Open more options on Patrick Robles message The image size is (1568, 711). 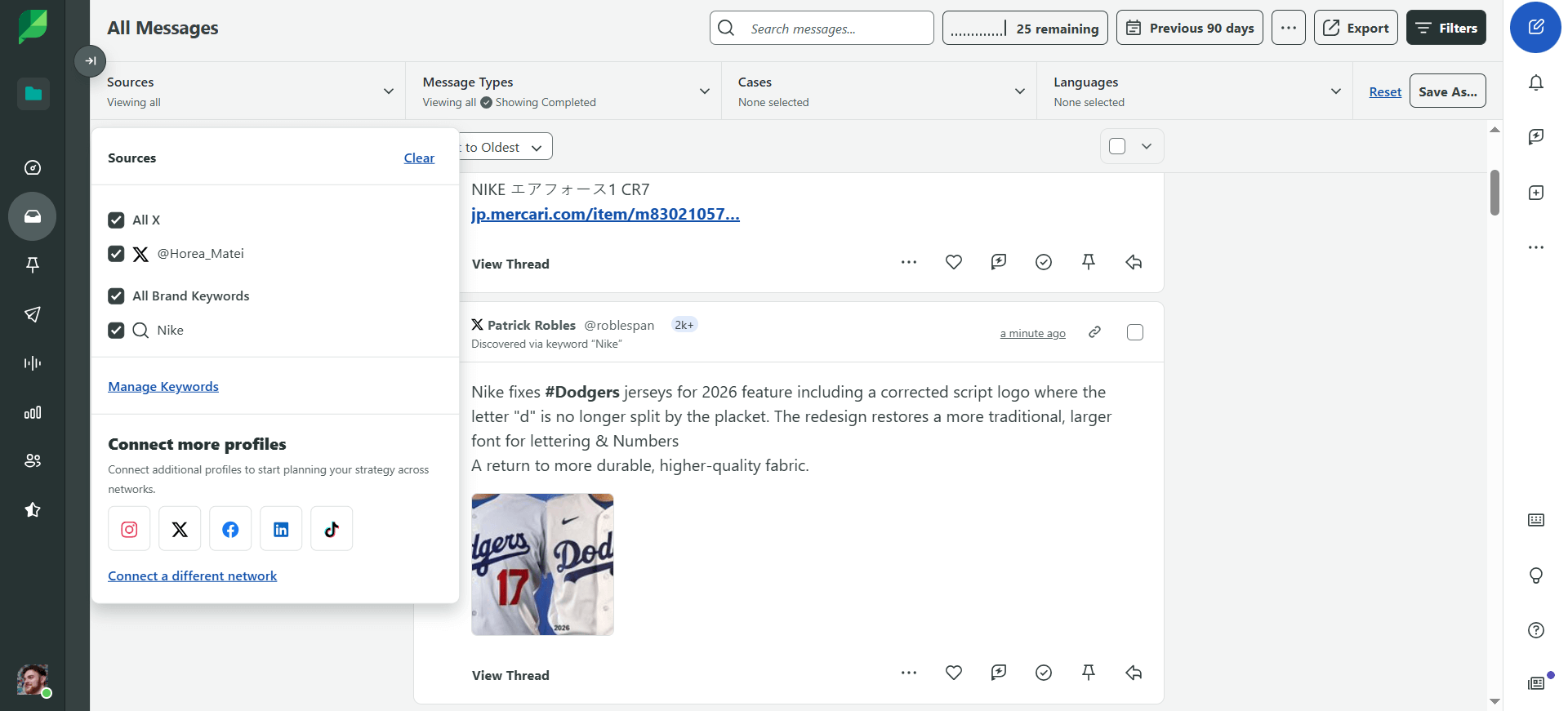click(x=909, y=673)
